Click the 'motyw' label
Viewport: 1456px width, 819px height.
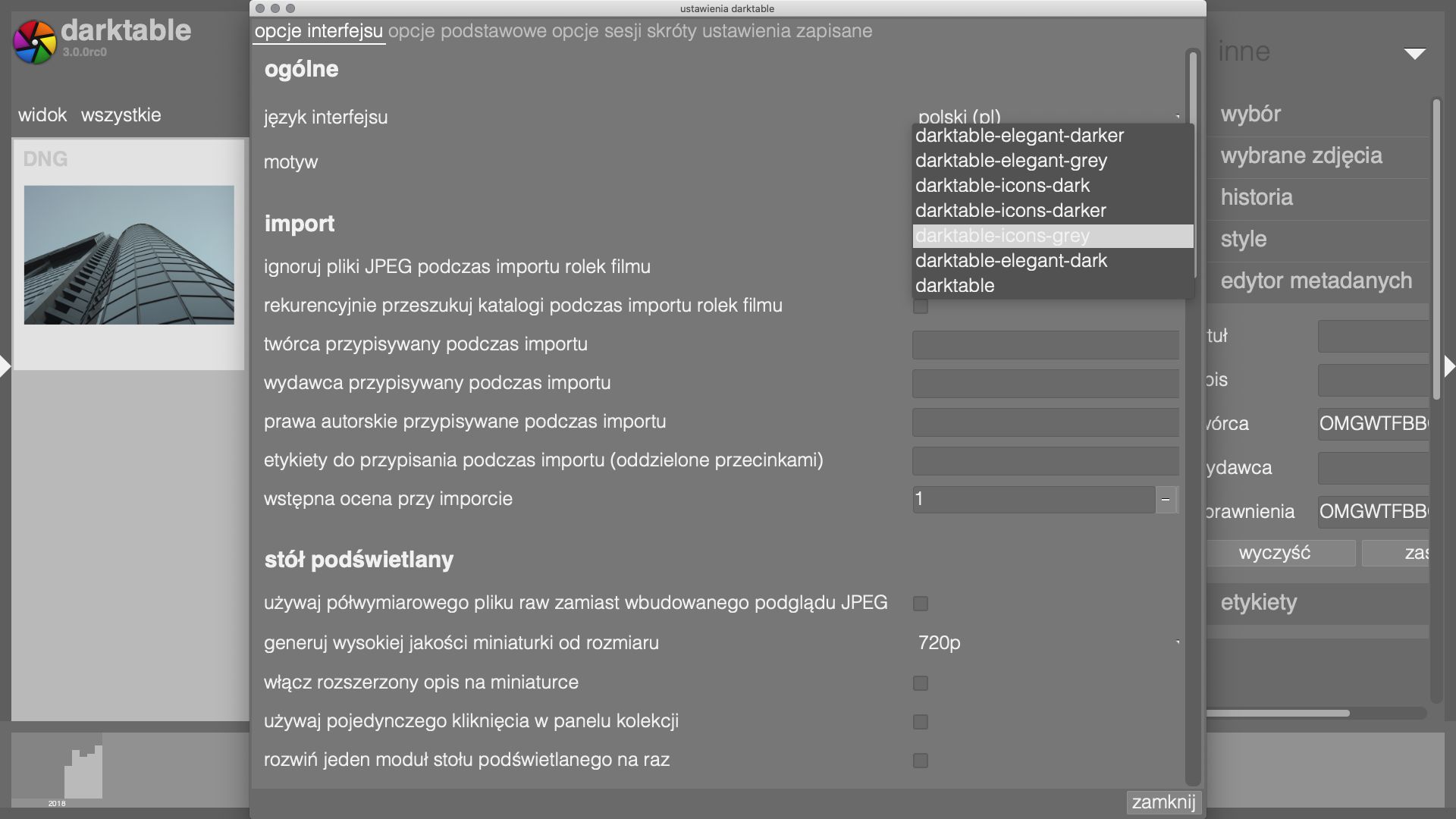(291, 162)
